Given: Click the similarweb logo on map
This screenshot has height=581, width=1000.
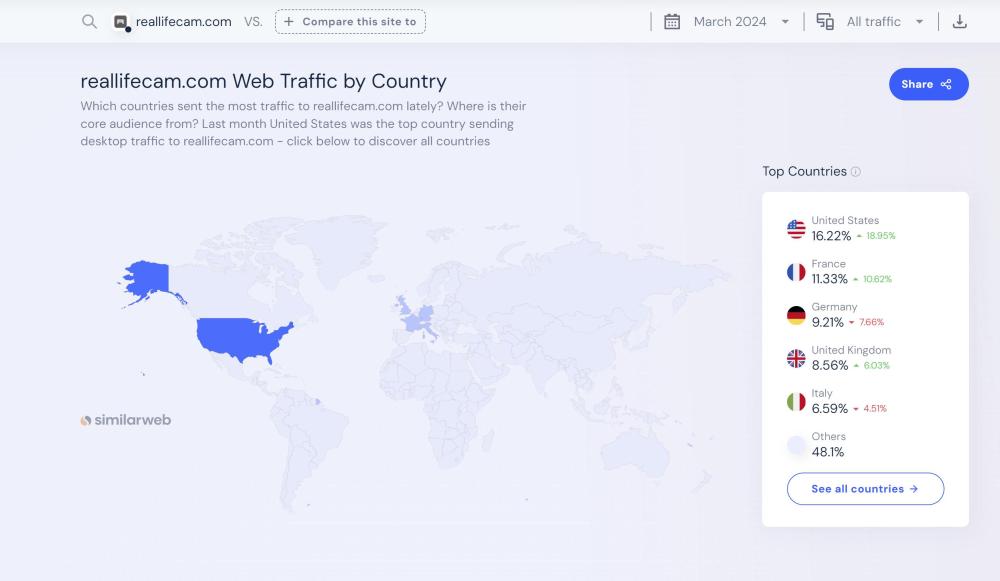Looking at the screenshot, I should [x=126, y=420].
